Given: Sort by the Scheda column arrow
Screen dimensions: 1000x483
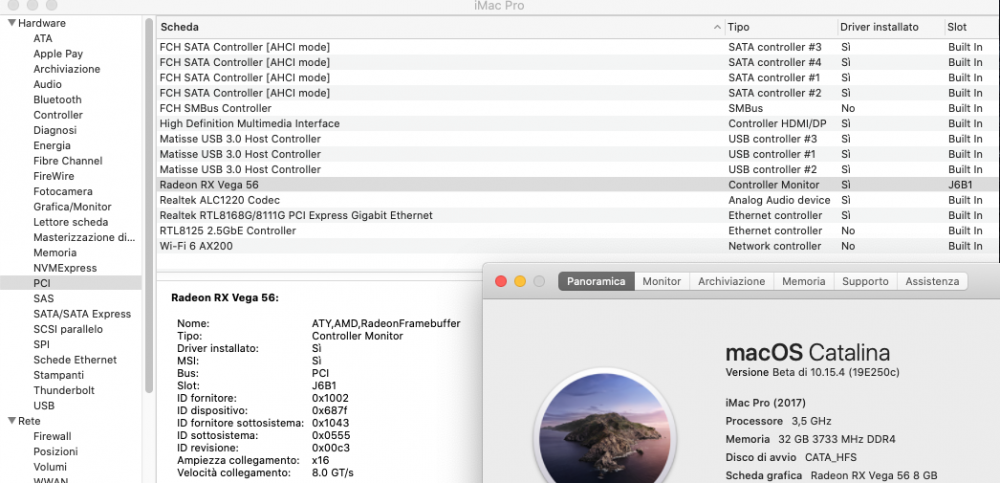Looking at the screenshot, I should 717,27.
